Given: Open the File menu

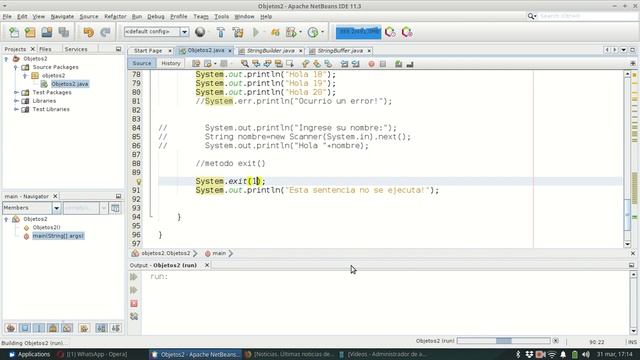Looking at the screenshot, I should [x=7, y=16].
